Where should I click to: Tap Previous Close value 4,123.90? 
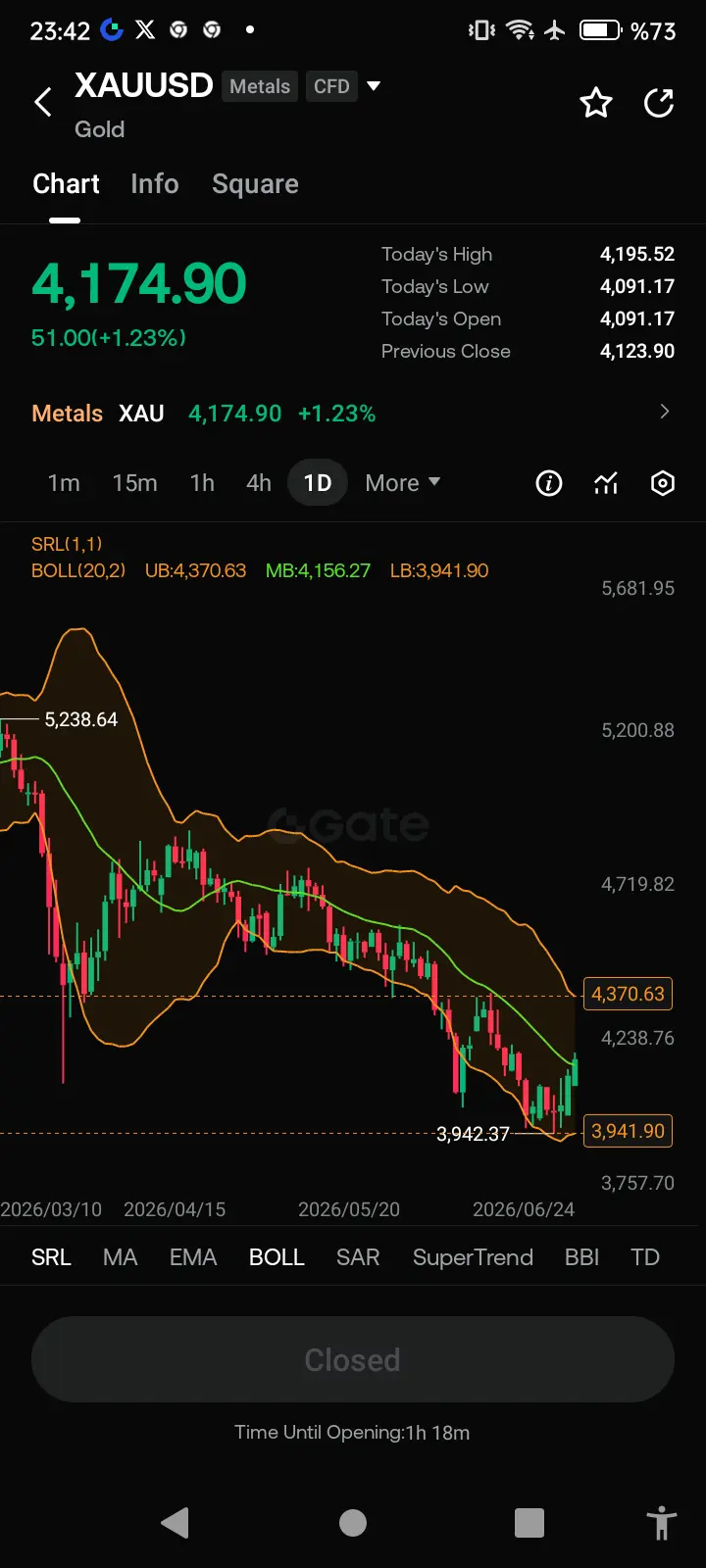[x=637, y=351]
